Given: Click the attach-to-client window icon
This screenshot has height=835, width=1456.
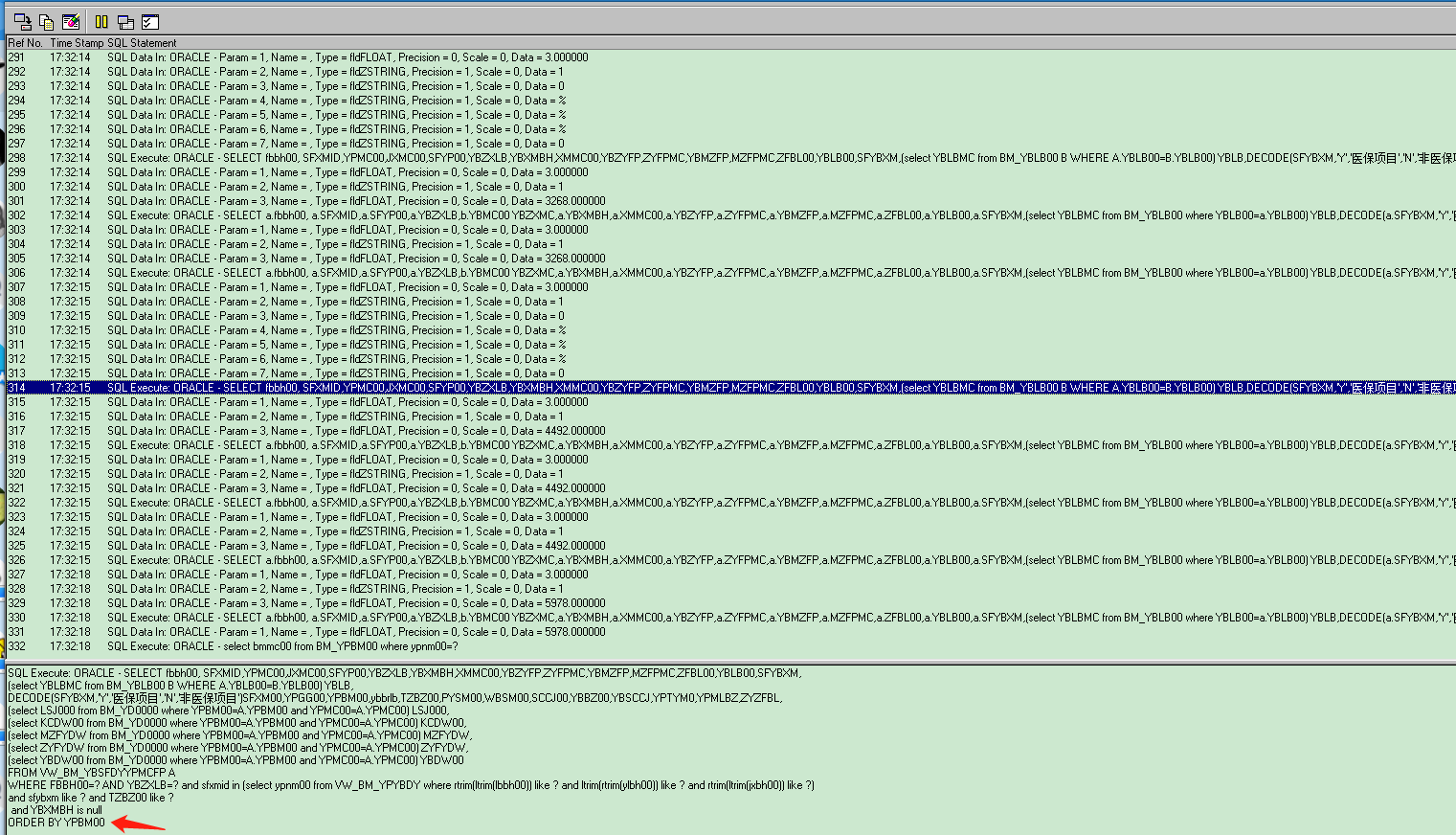Looking at the screenshot, I should click(x=22, y=22).
